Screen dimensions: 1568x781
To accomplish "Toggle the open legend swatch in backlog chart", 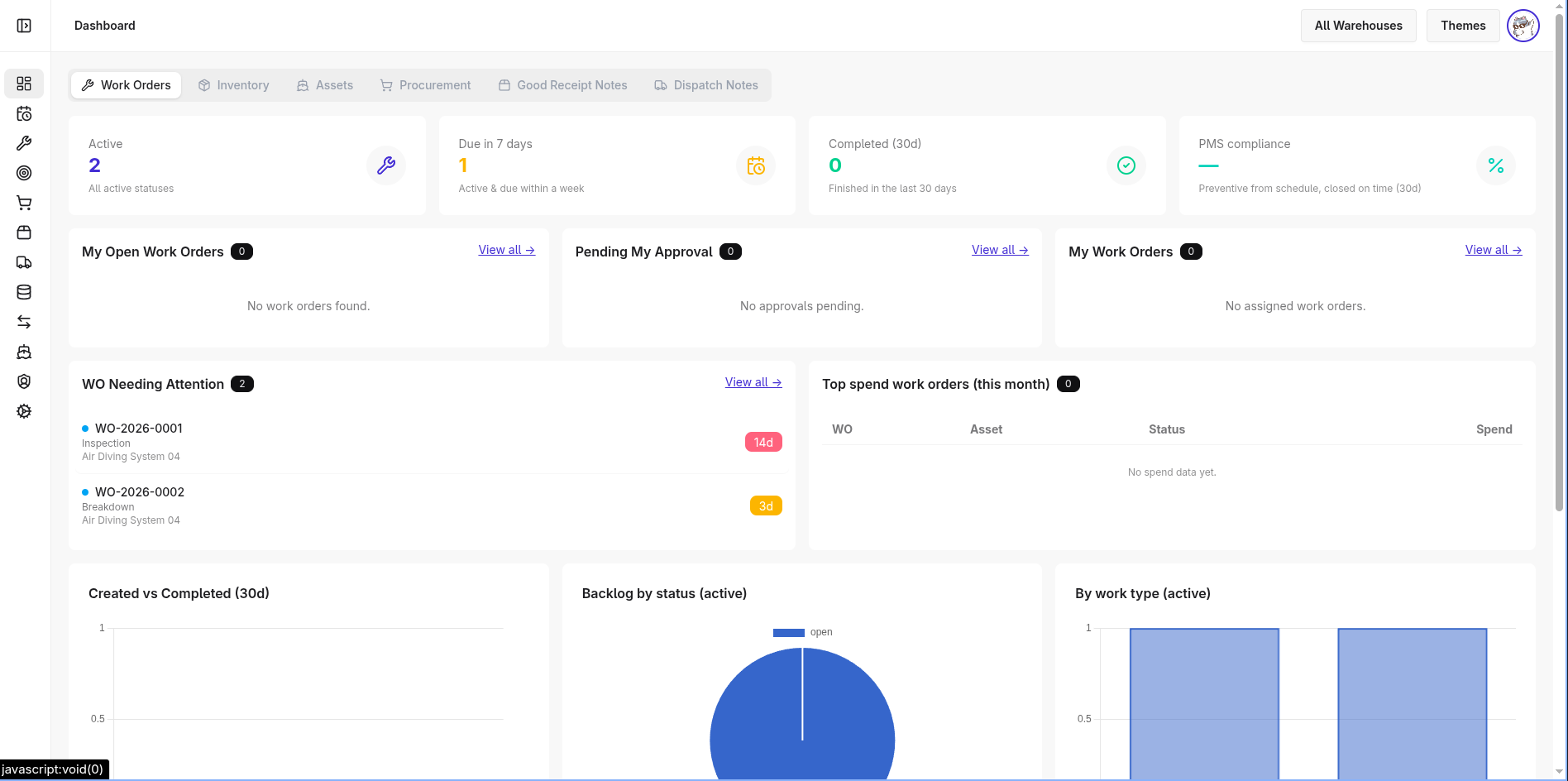I will pos(788,632).
